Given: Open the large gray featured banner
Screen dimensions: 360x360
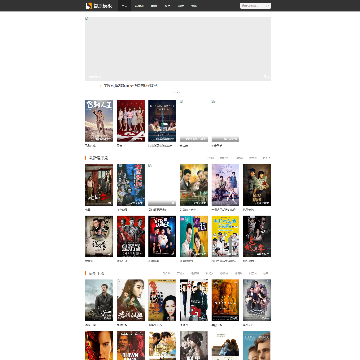Looking at the screenshot, I should (178, 49).
